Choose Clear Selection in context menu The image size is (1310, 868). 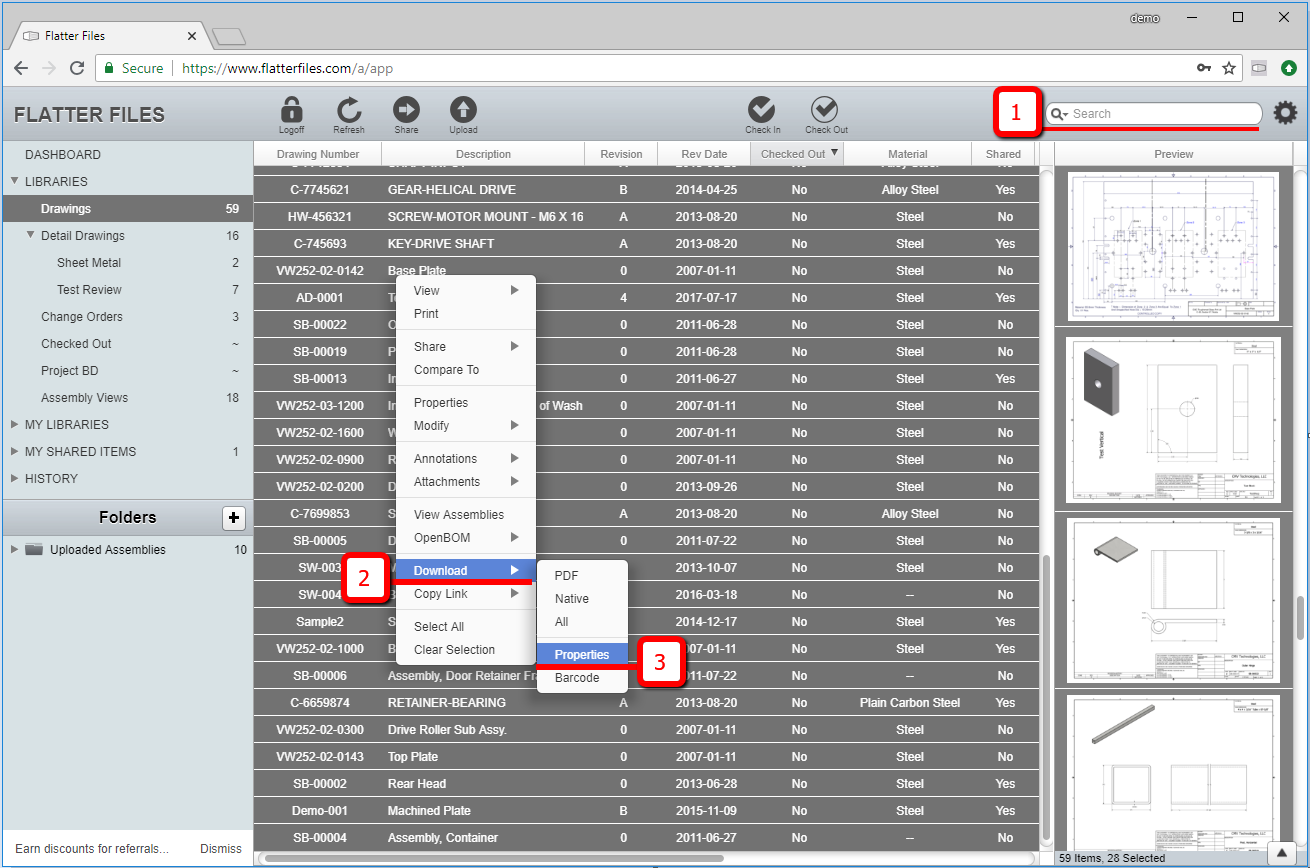tap(466, 649)
